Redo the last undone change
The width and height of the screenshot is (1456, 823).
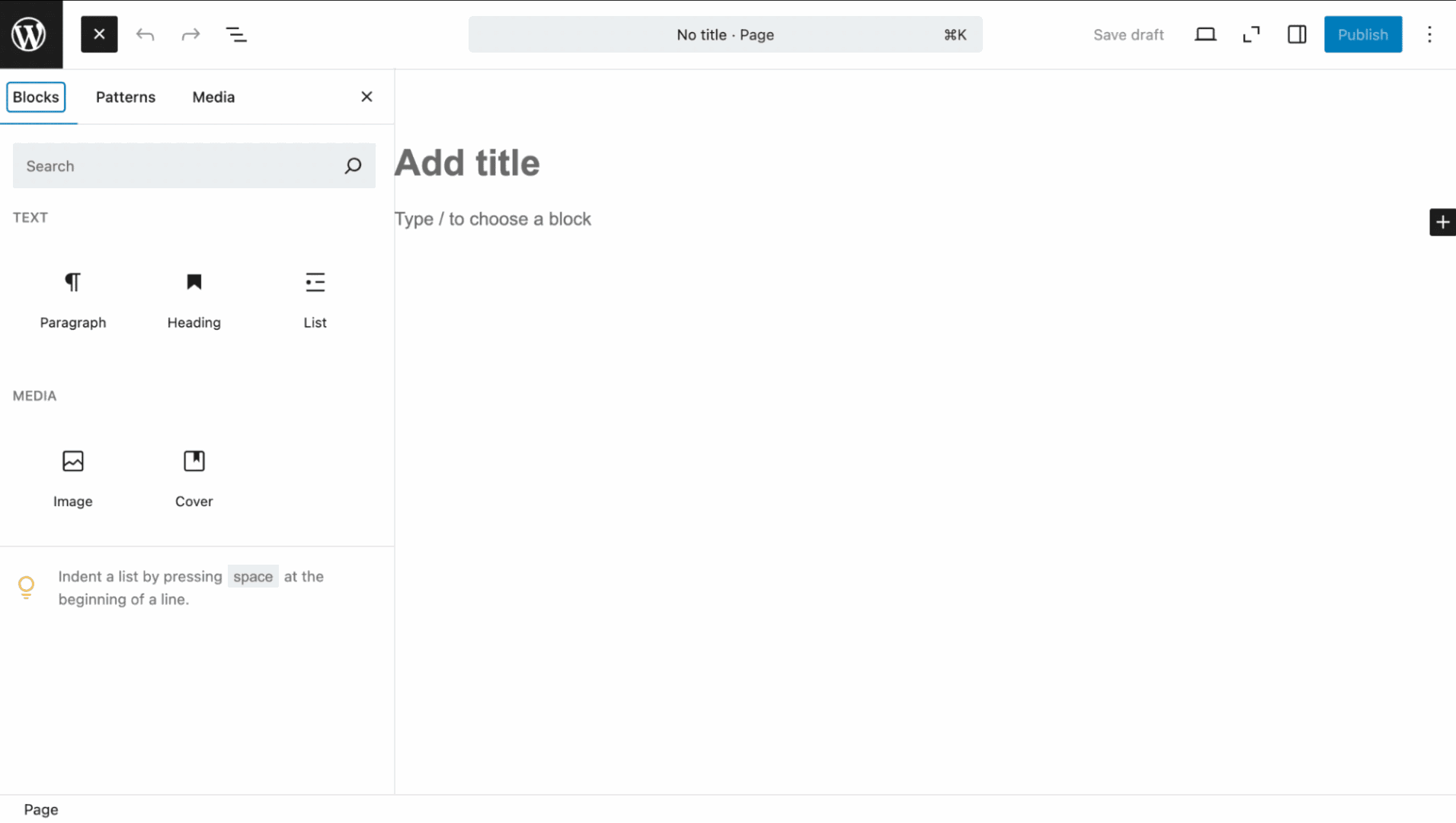click(190, 34)
